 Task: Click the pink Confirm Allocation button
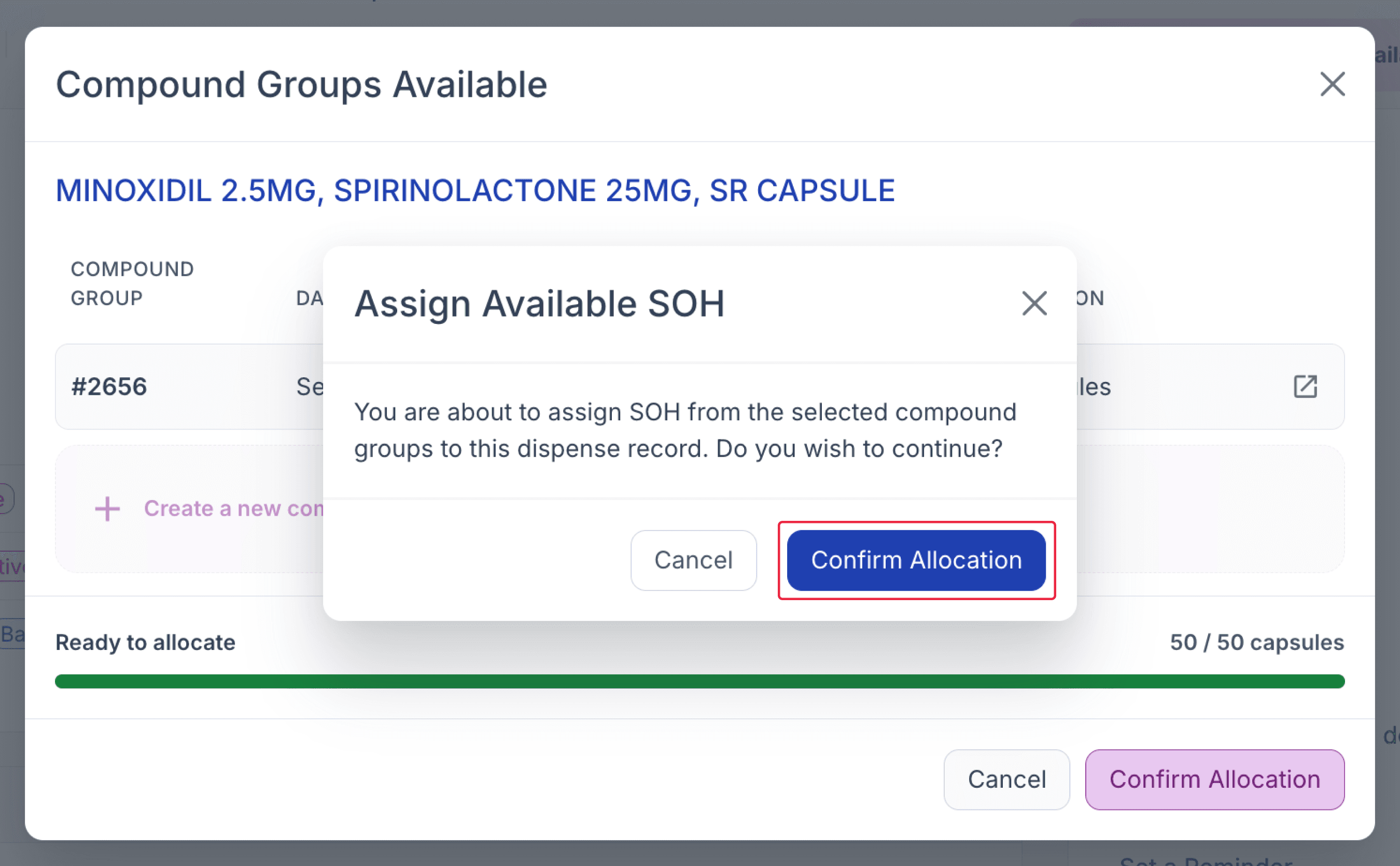(x=1214, y=779)
